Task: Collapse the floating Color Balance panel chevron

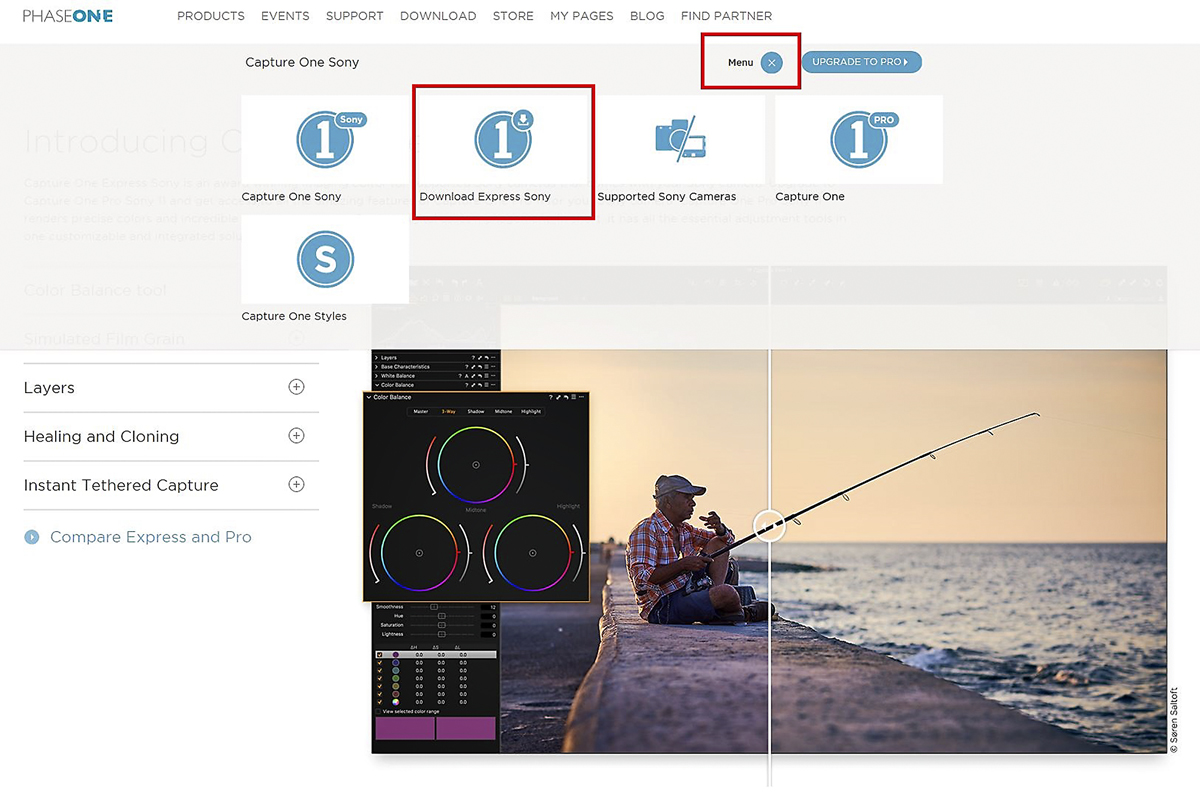Action: [369, 397]
